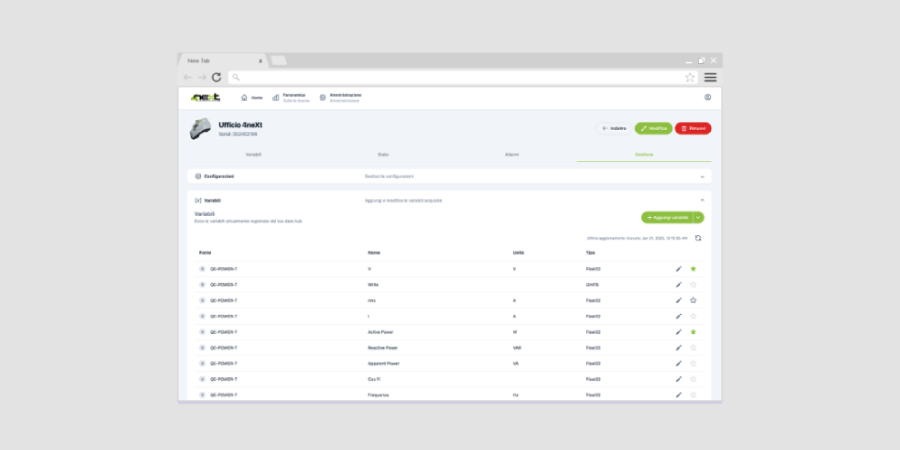This screenshot has width=900, height=450.
Task: Refresh the variables list with the reload icon
Action: [x=698, y=238]
